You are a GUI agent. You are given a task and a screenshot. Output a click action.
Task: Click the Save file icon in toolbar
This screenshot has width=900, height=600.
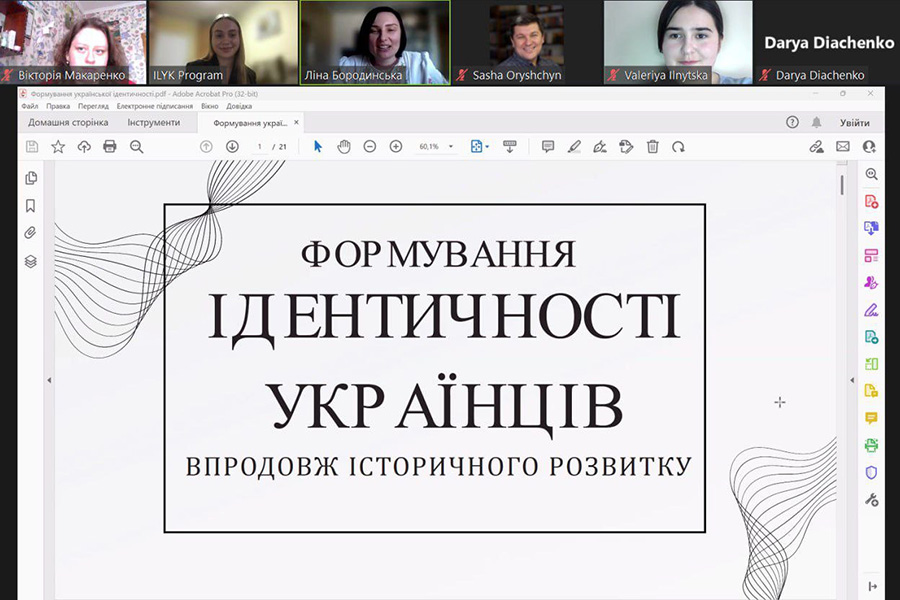[32, 146]
